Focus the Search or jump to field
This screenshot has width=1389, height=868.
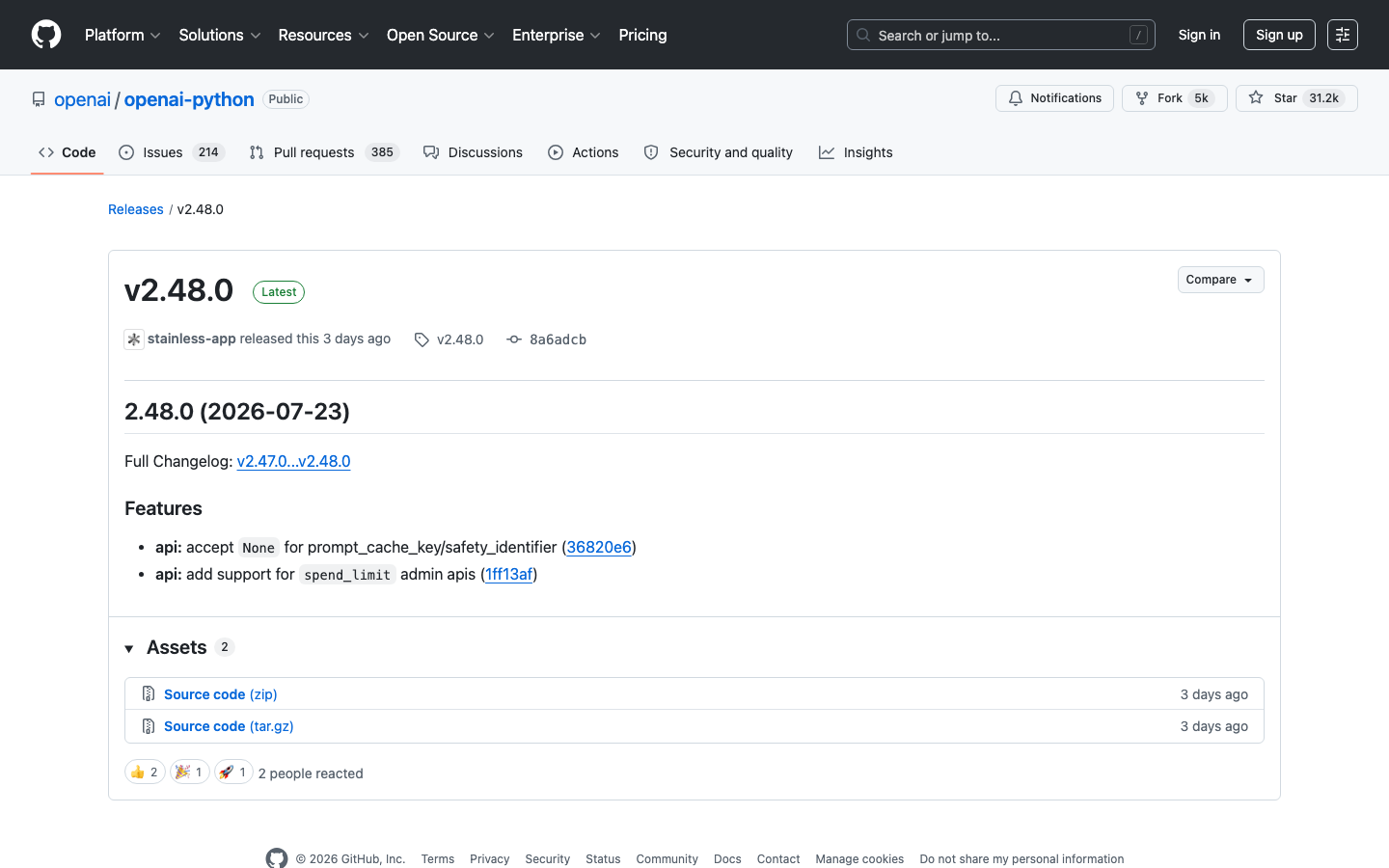(x=1001, y=35)
